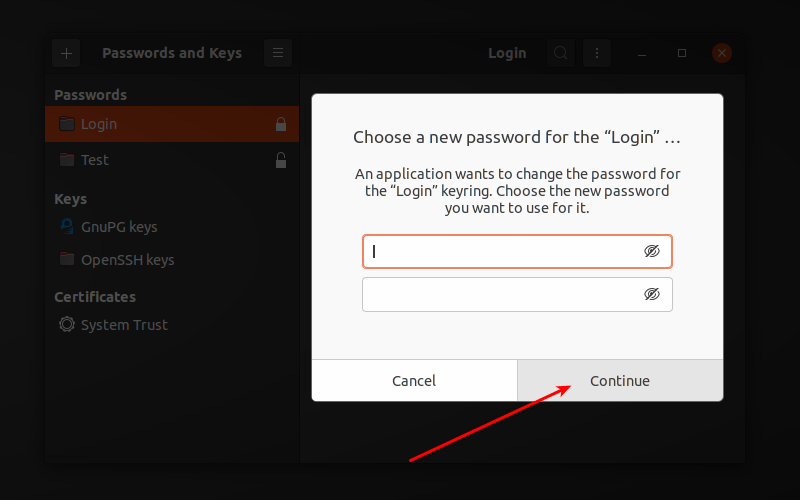Image resolution: width=800 pixels, height=500 pixels.
Task: Click the lock icon beside Login keyring
Action: pyautogui.click(x=281, y=125)
